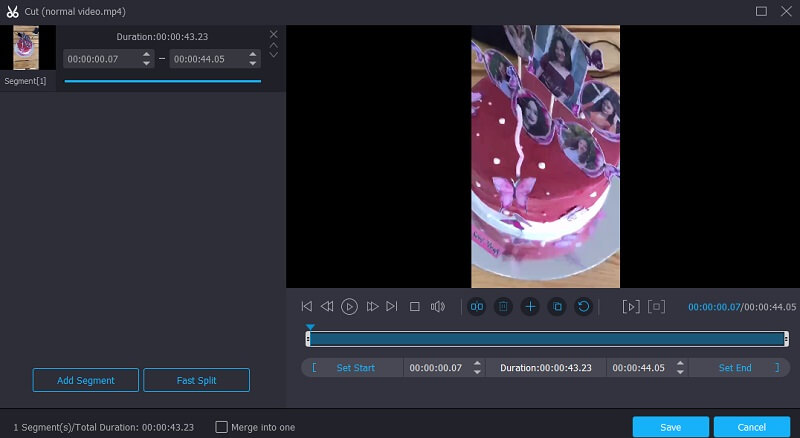Click the Duration:00:00:43.23 text in timeline controls
Screen dimensions: 800x438
(546, 368)
